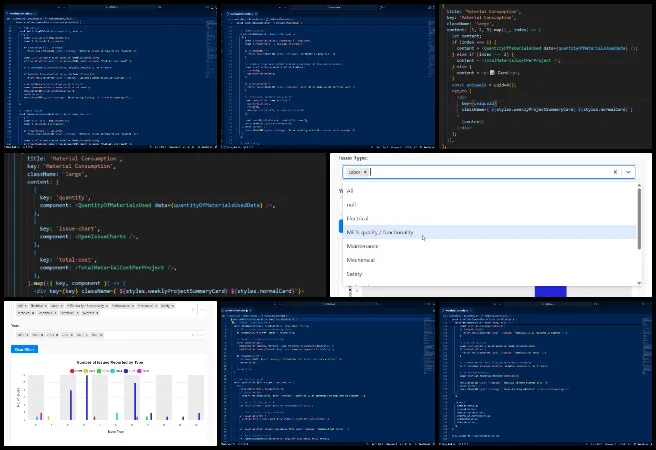Viewport: 656px width, 450px height.
Task: Click the blue Clear Filters button
Action: point(23,348)
